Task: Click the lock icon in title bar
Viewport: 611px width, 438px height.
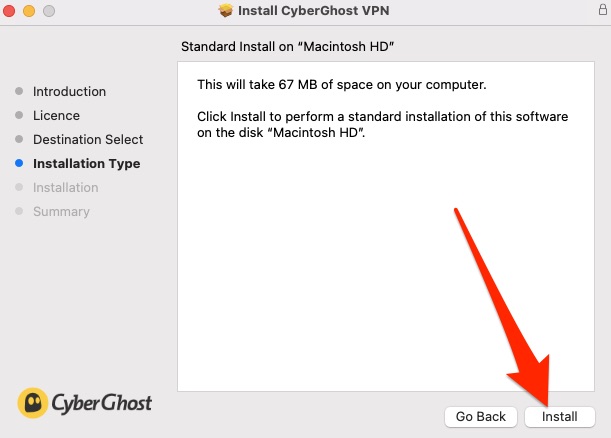Action: point(603,9)
